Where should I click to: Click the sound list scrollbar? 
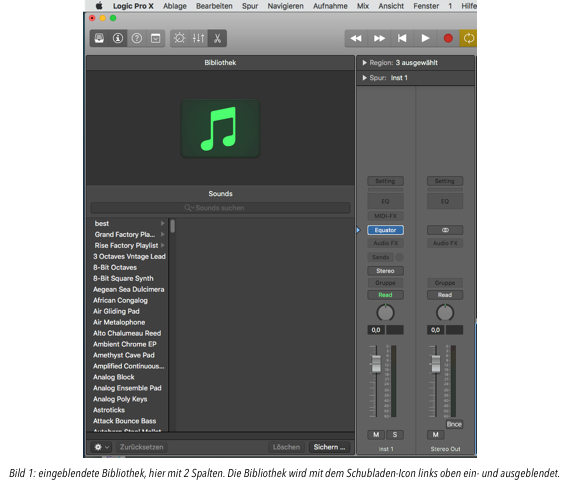[173, 226]
